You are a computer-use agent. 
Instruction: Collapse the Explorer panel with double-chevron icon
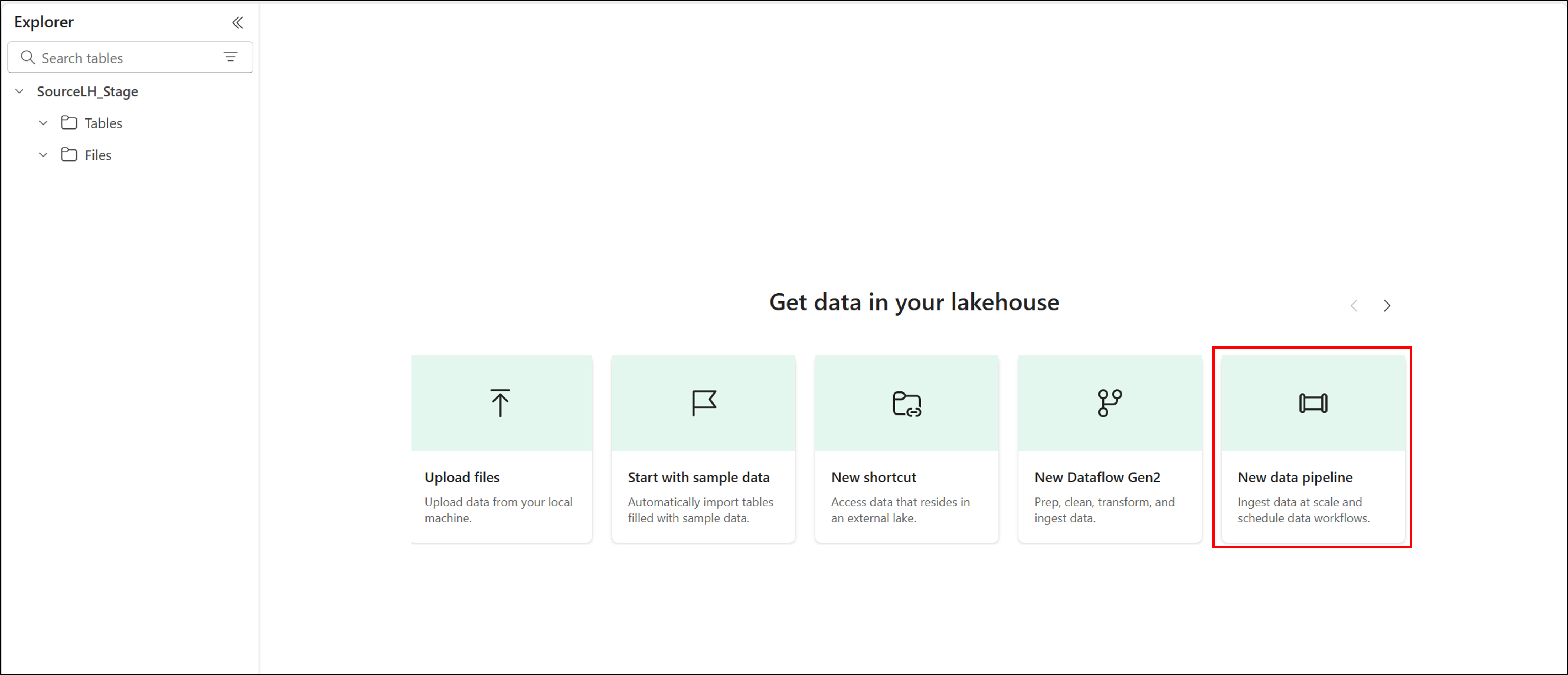tap(237, 22)
